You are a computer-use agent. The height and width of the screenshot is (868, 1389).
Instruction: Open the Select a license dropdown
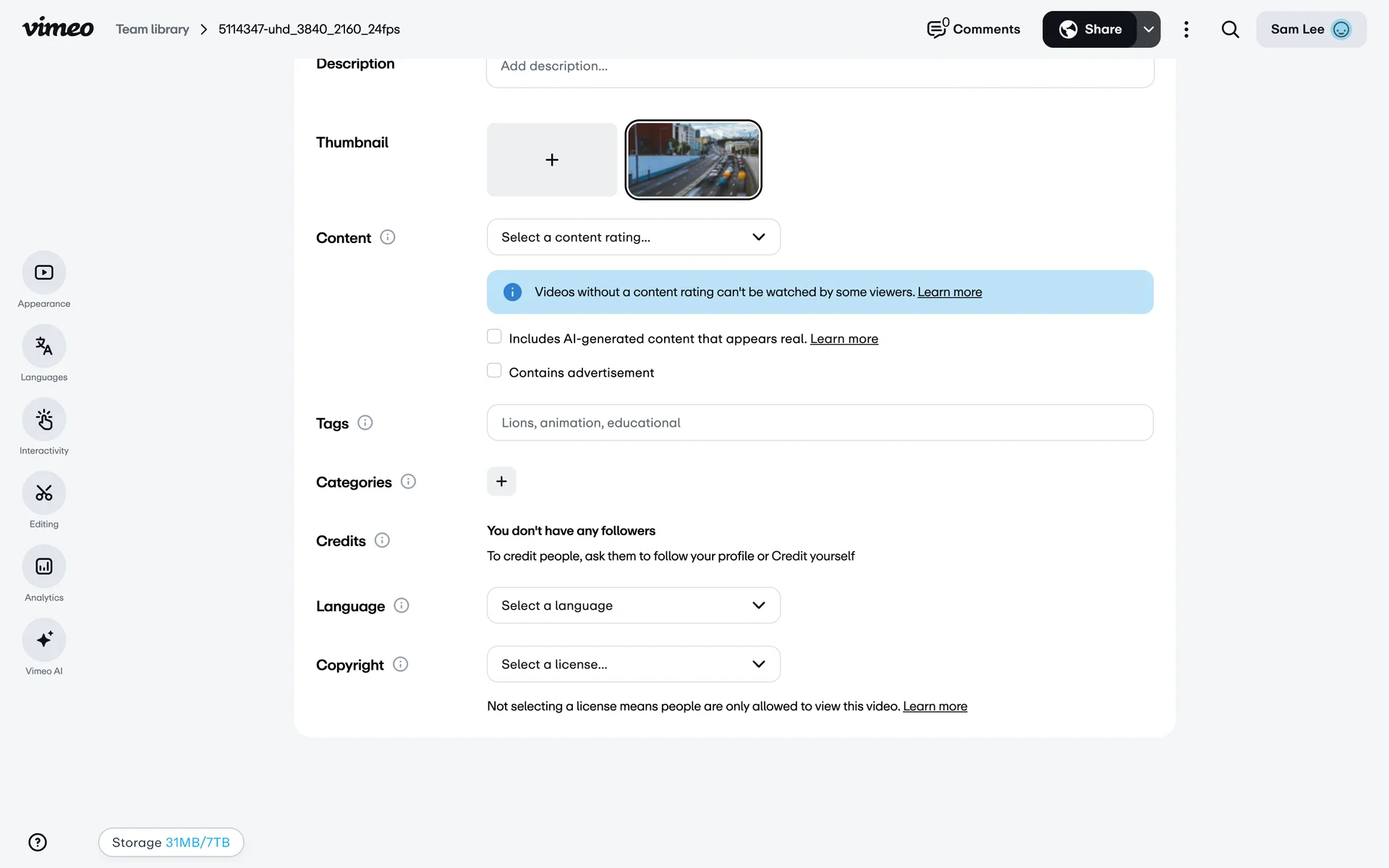tap(633, 664)
